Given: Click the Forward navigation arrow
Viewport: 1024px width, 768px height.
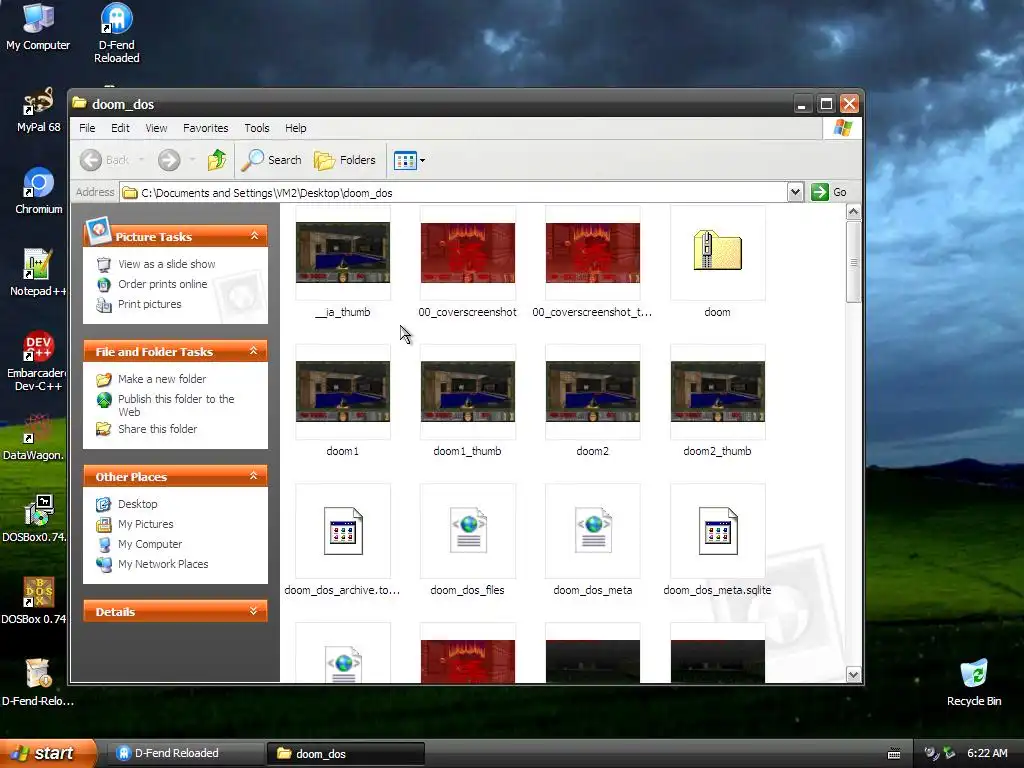Looking at the screenshot, I should [x=169, y=160].
